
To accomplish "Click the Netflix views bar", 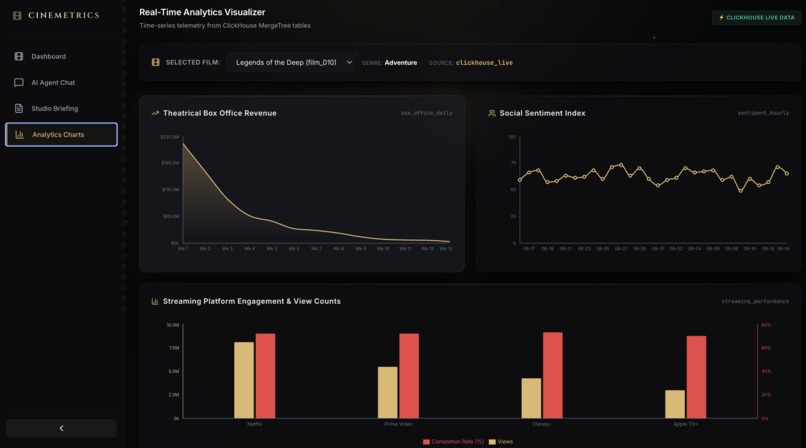I will 244,380.
